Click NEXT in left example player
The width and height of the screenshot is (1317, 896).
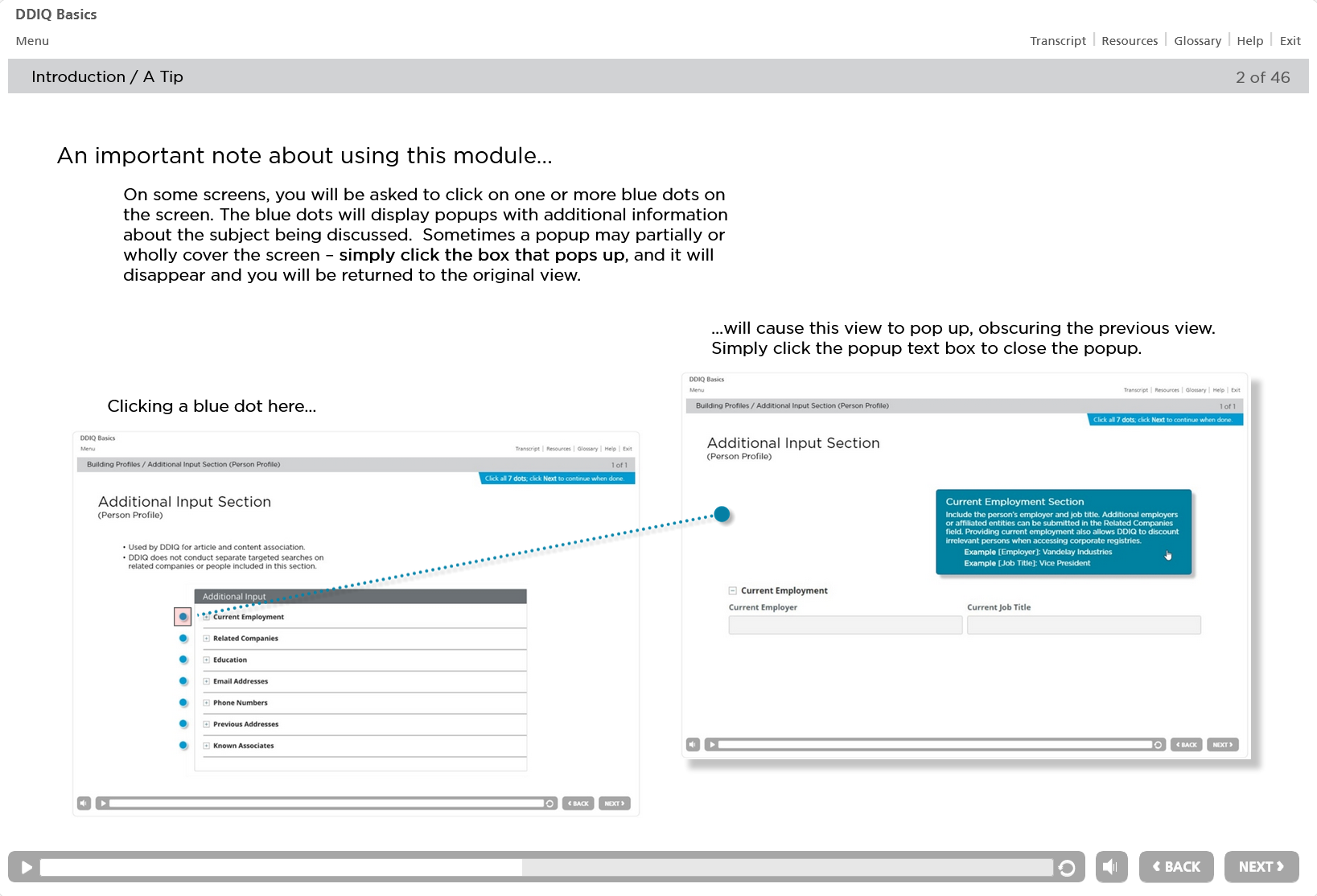pos(615,804)
